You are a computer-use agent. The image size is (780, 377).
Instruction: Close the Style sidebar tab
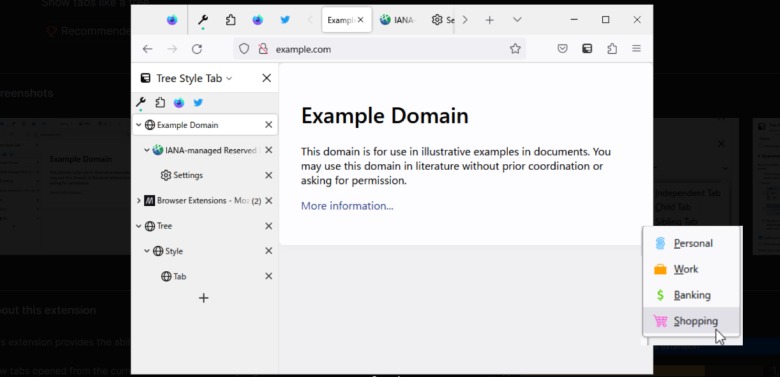(269, 251)
